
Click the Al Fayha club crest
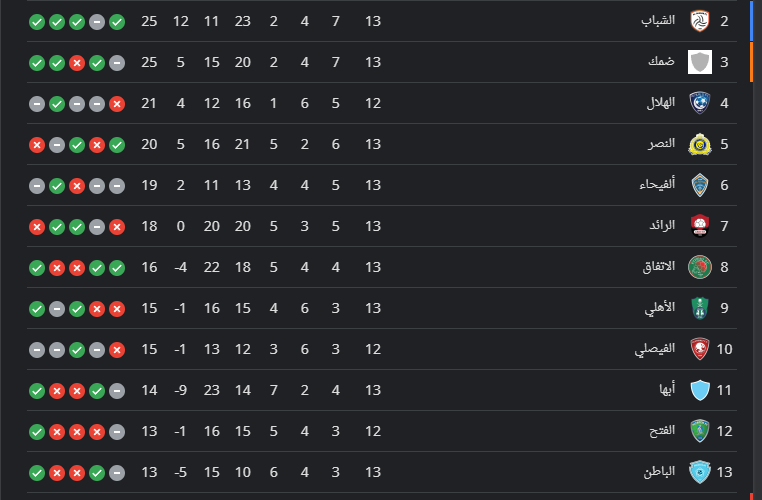pos(700,185)
